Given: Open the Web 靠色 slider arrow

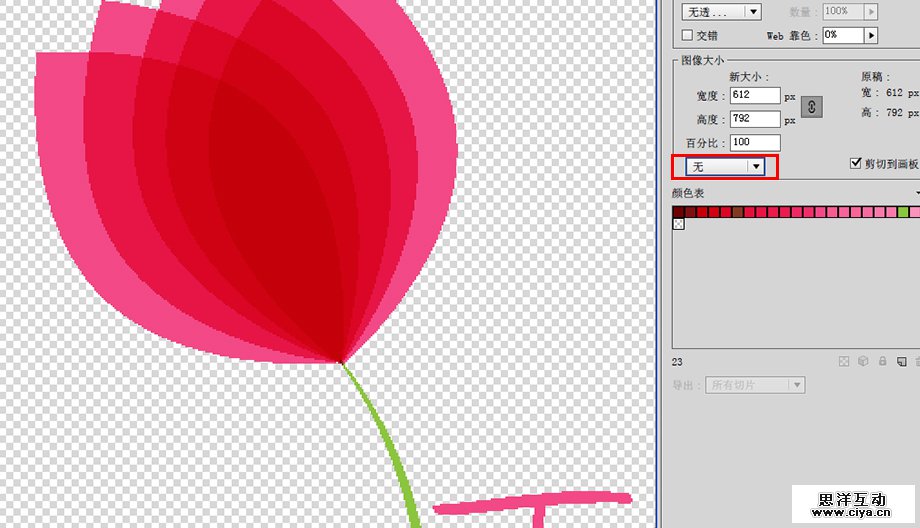Looking at the screenshot, I should pyautogui.click(x=871, y=35).
